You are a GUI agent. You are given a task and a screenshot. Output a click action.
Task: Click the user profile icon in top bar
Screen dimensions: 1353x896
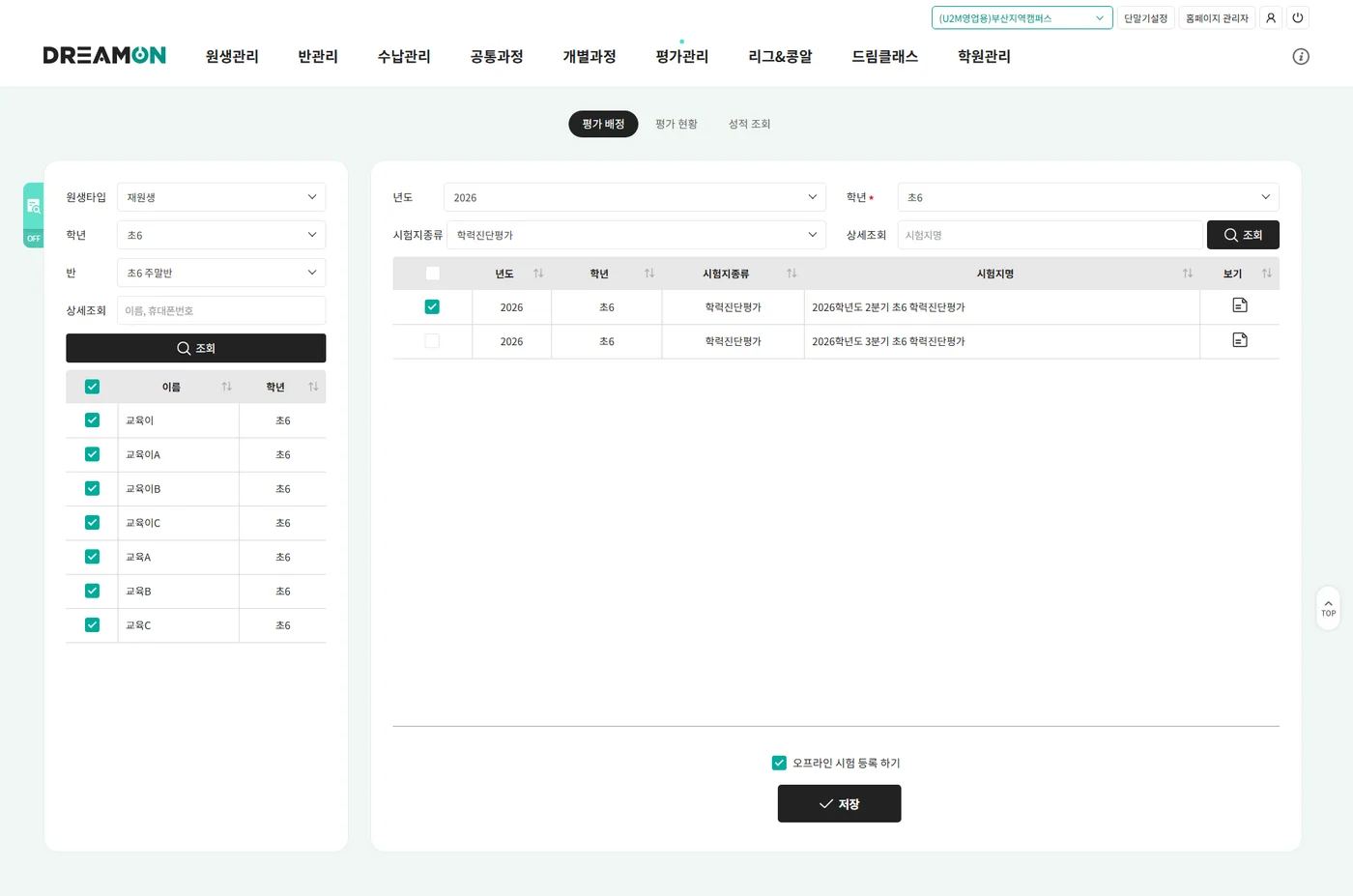point(1271,17)
